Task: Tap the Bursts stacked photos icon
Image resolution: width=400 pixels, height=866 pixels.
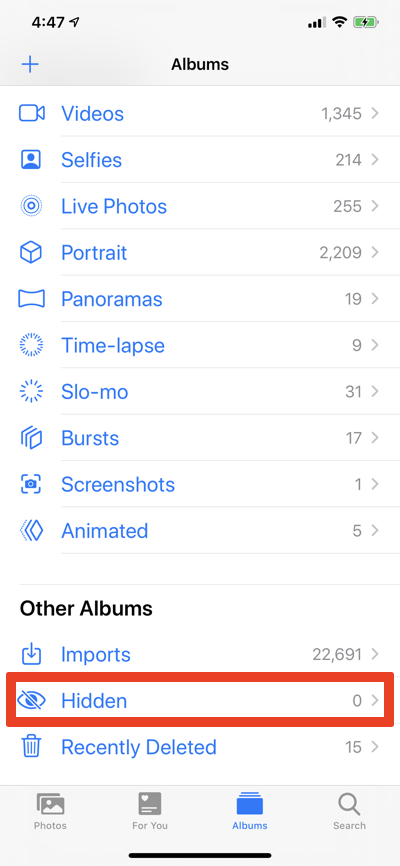Action: click(x=31, y=438)
